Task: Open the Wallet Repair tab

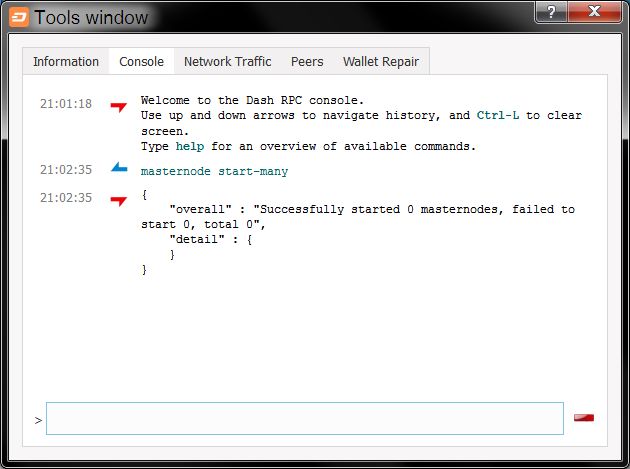Action: point(381,61)
